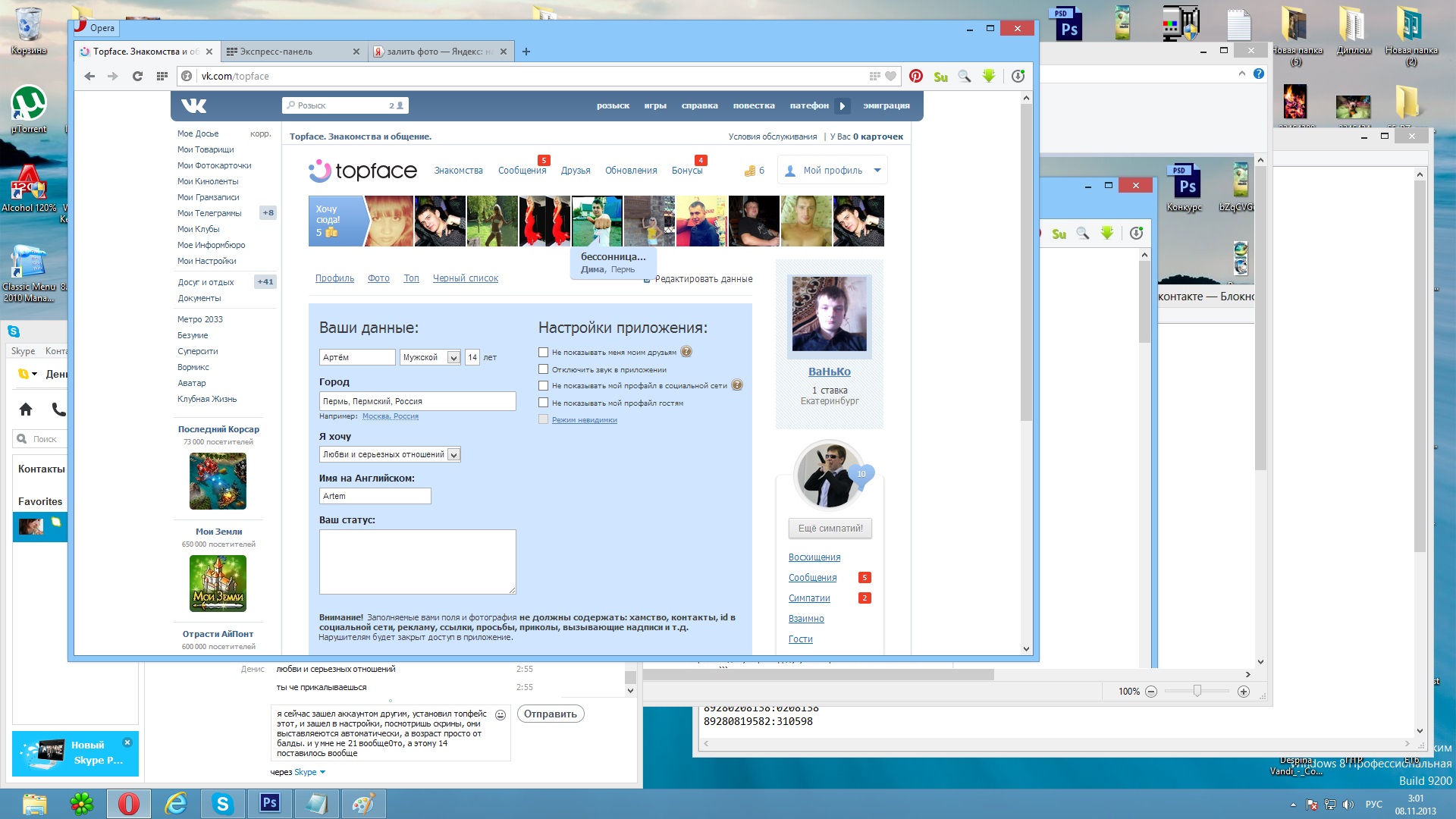Click the Opera forward arrow button
The image size is (1456, 819).
[x=113, y=76]
